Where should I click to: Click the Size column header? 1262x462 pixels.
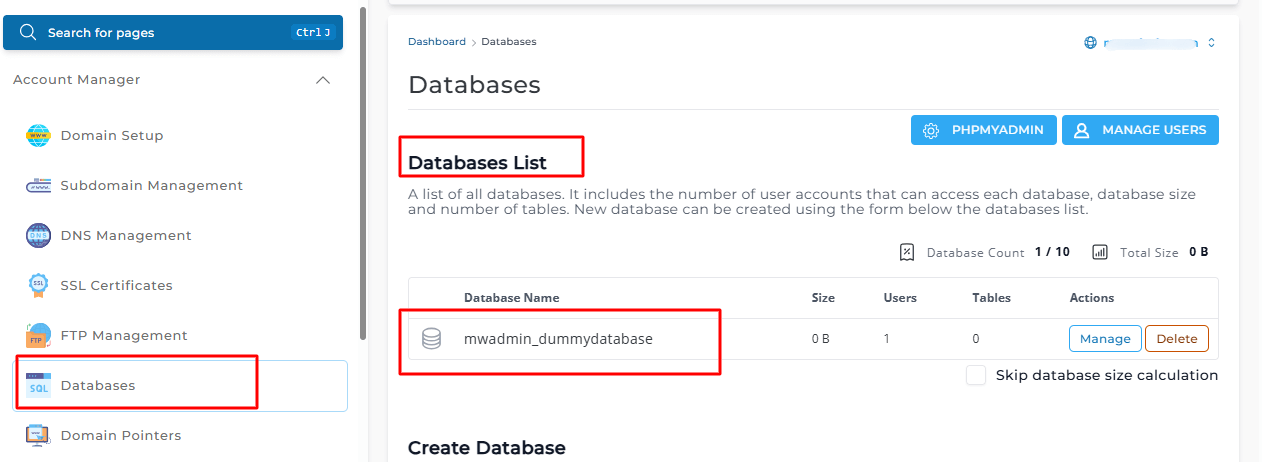coord(823,298)
